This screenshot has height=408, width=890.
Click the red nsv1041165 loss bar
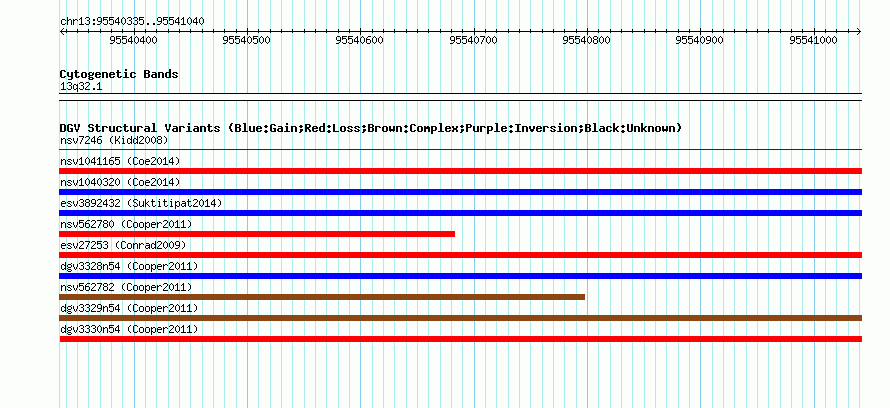(461, 171)
